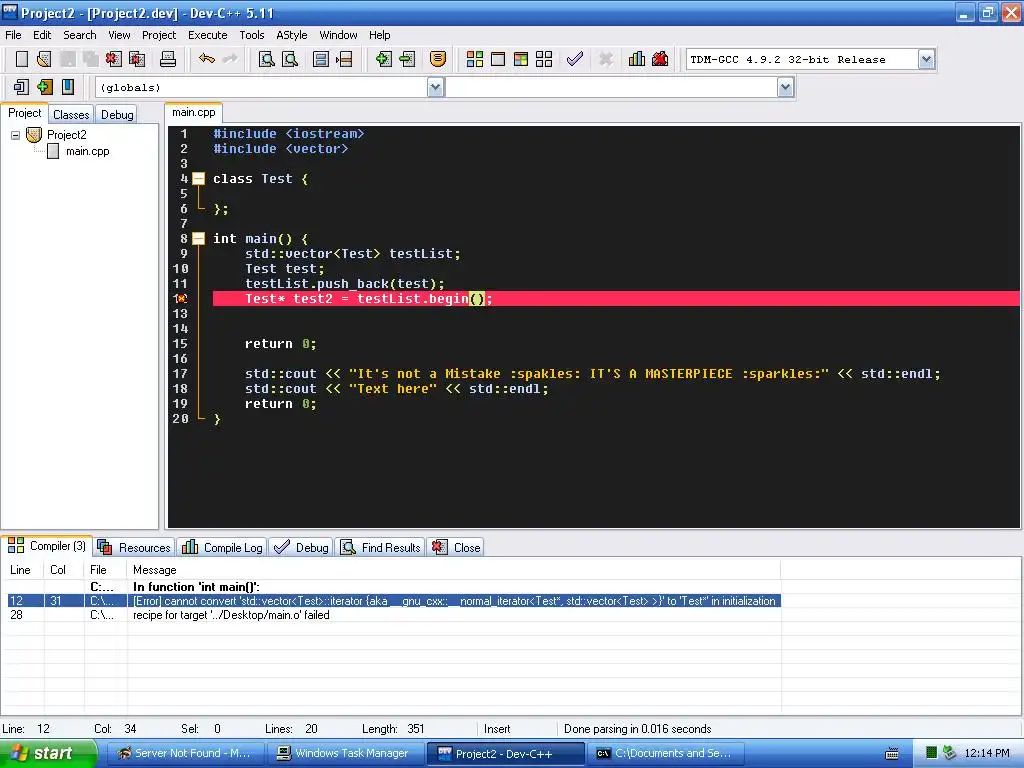The height and width of the screenshot is (768, 1024).
Task: Click the Print toolbar icon
Action: point(168,59)
